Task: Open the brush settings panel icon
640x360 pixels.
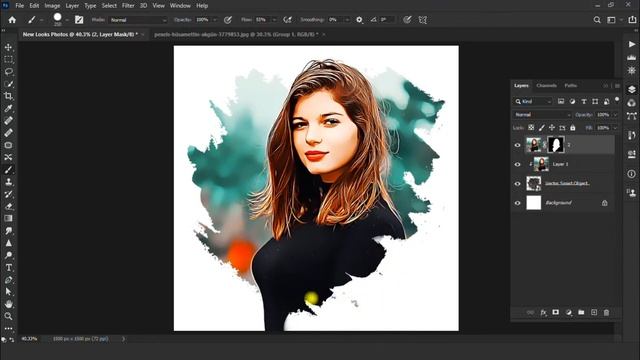Action: pos(79,20)
